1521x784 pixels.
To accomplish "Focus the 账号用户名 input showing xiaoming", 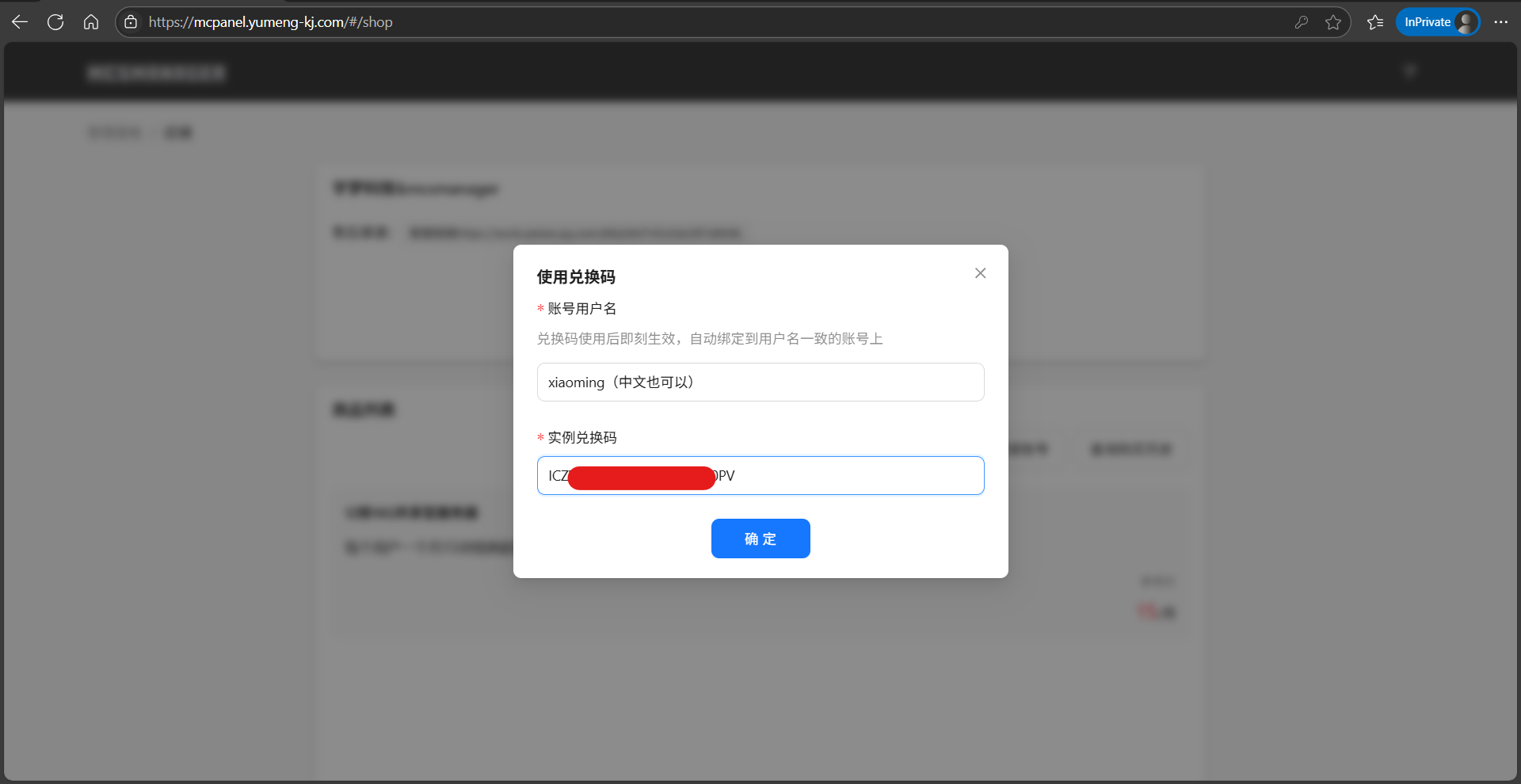I will pos(760,382).
